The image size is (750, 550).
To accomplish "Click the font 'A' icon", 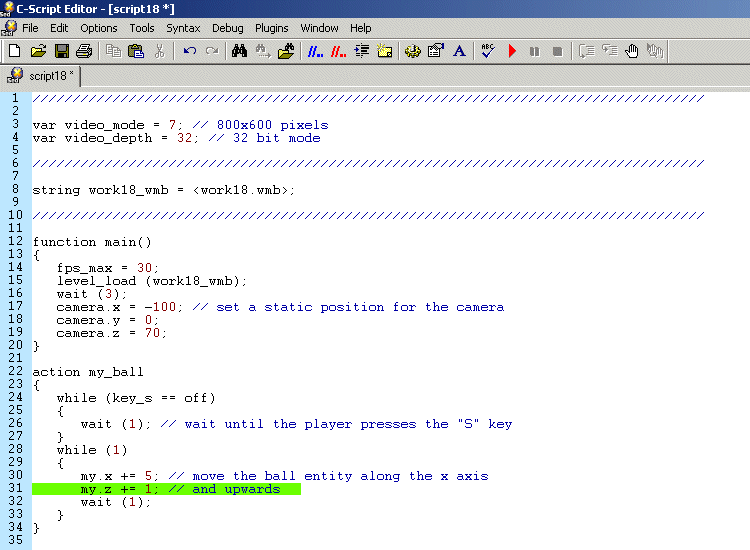I will (459, 50).
